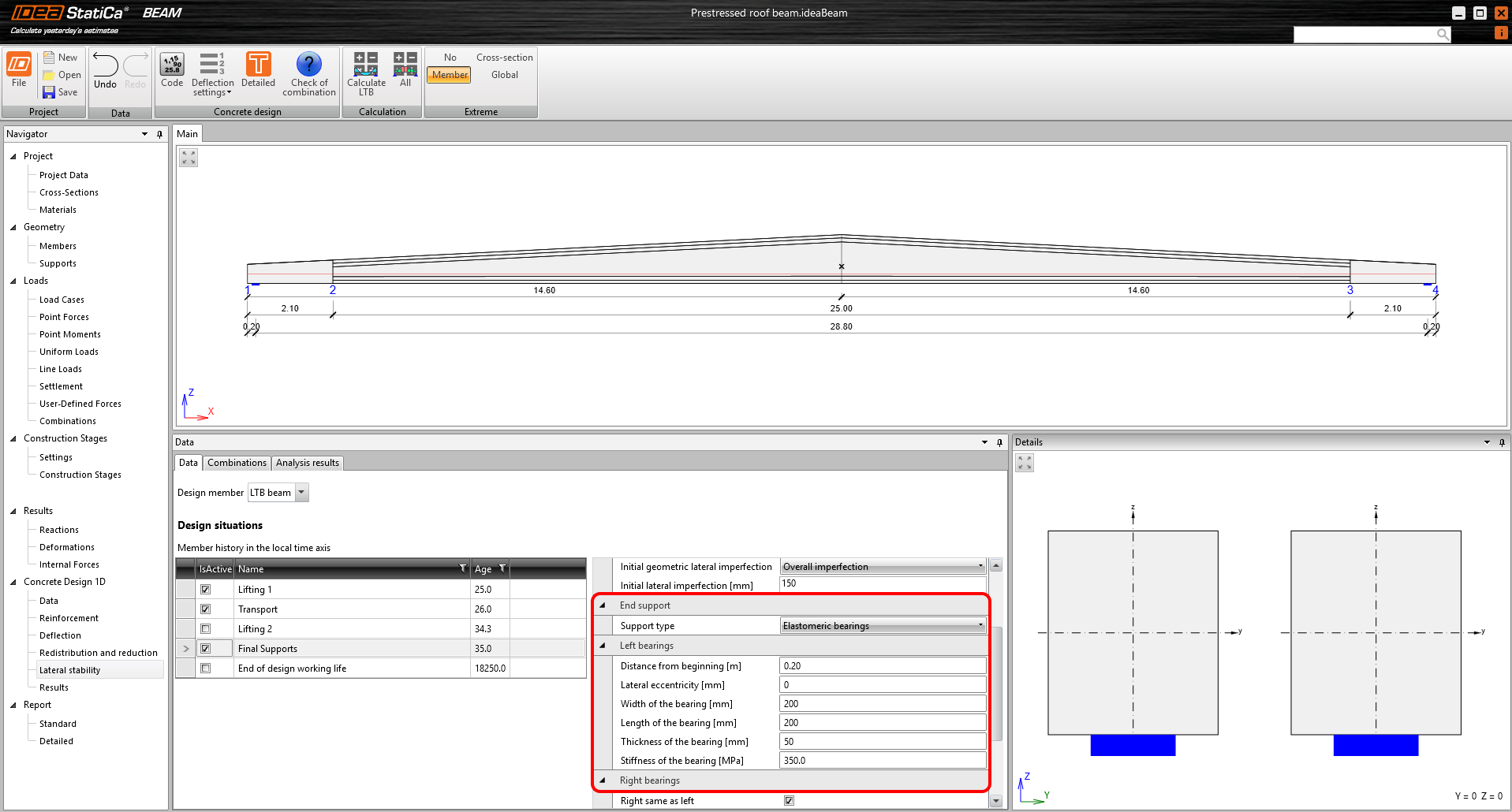The image size is (1512, 812).
Task: Switch to the Analysis results tab
Action: [307, 463]
